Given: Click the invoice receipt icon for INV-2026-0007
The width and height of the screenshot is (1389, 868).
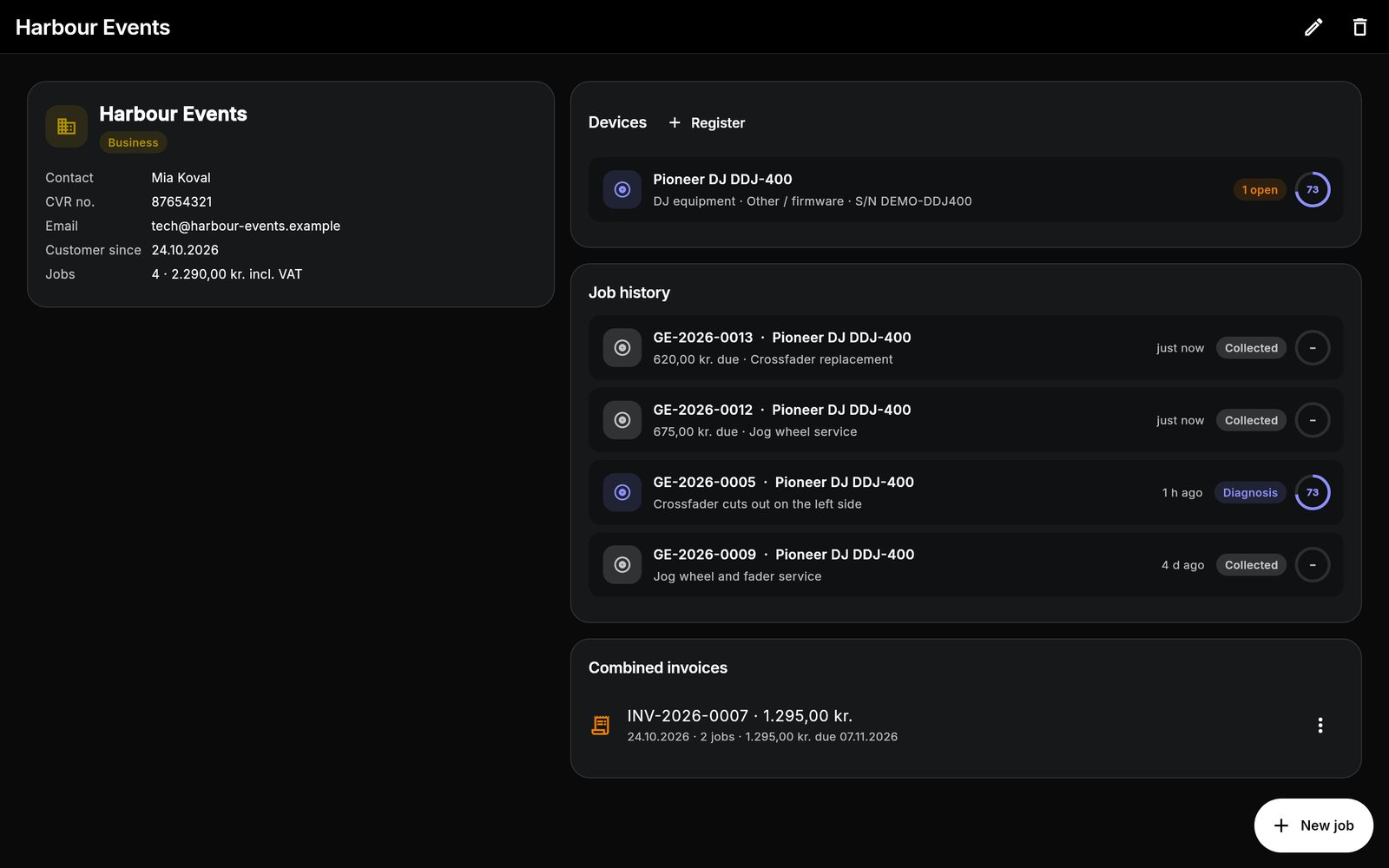Looking at the screenshot, I should click(x=600, y=726).
